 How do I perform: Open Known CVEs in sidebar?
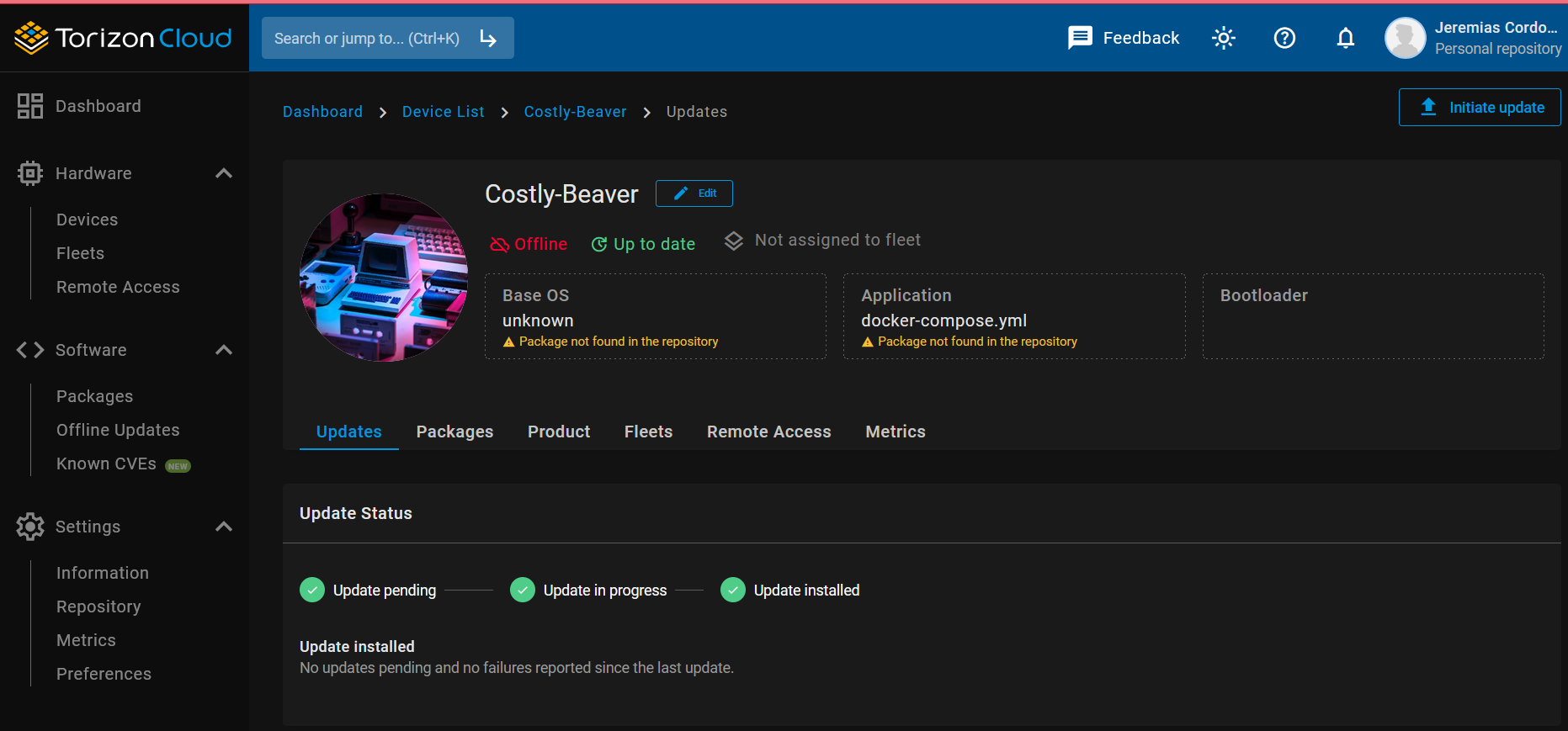click(106, 463)
